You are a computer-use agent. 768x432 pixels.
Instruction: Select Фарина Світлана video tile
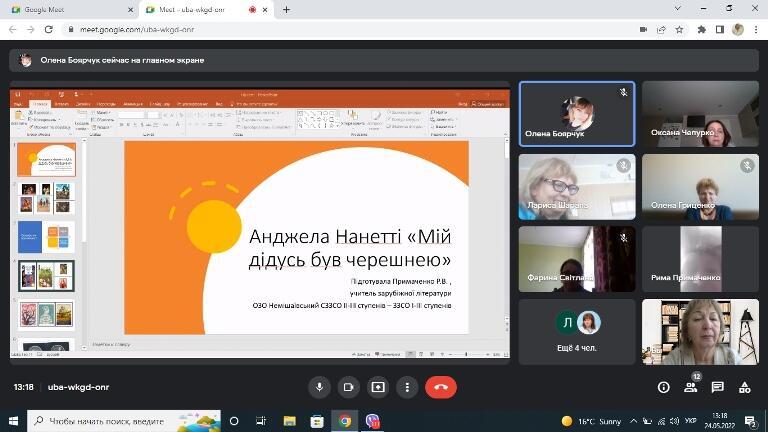pyautogui.click(x=577, y=259)
